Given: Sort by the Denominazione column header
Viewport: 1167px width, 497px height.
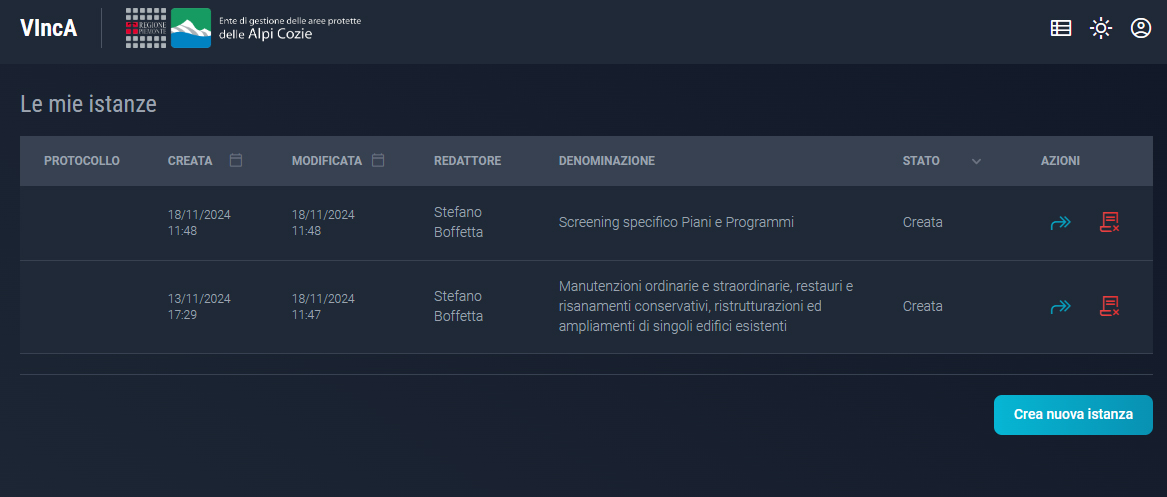Looking at the screenshot, I should [x=606, y=161].
